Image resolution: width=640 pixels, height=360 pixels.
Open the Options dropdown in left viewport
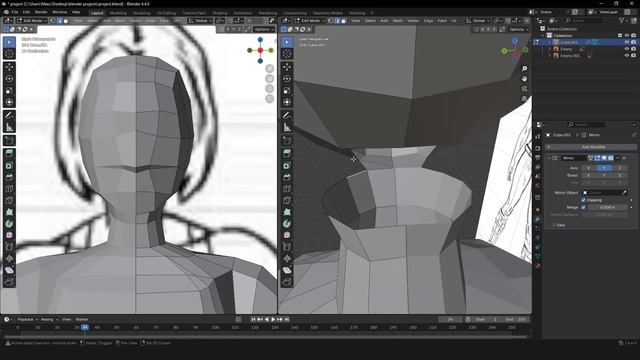263,29
